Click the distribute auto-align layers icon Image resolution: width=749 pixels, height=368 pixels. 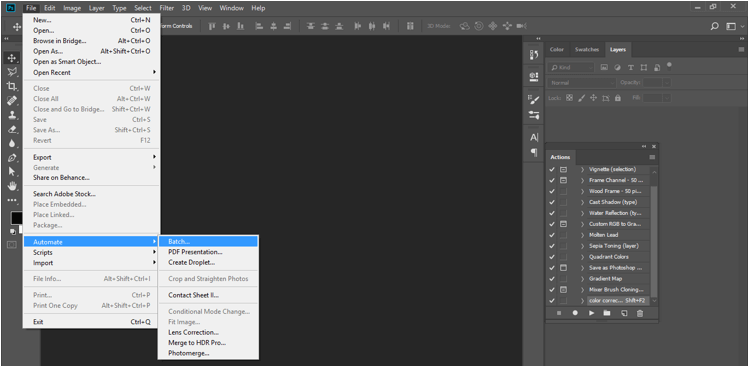point(410,26)
